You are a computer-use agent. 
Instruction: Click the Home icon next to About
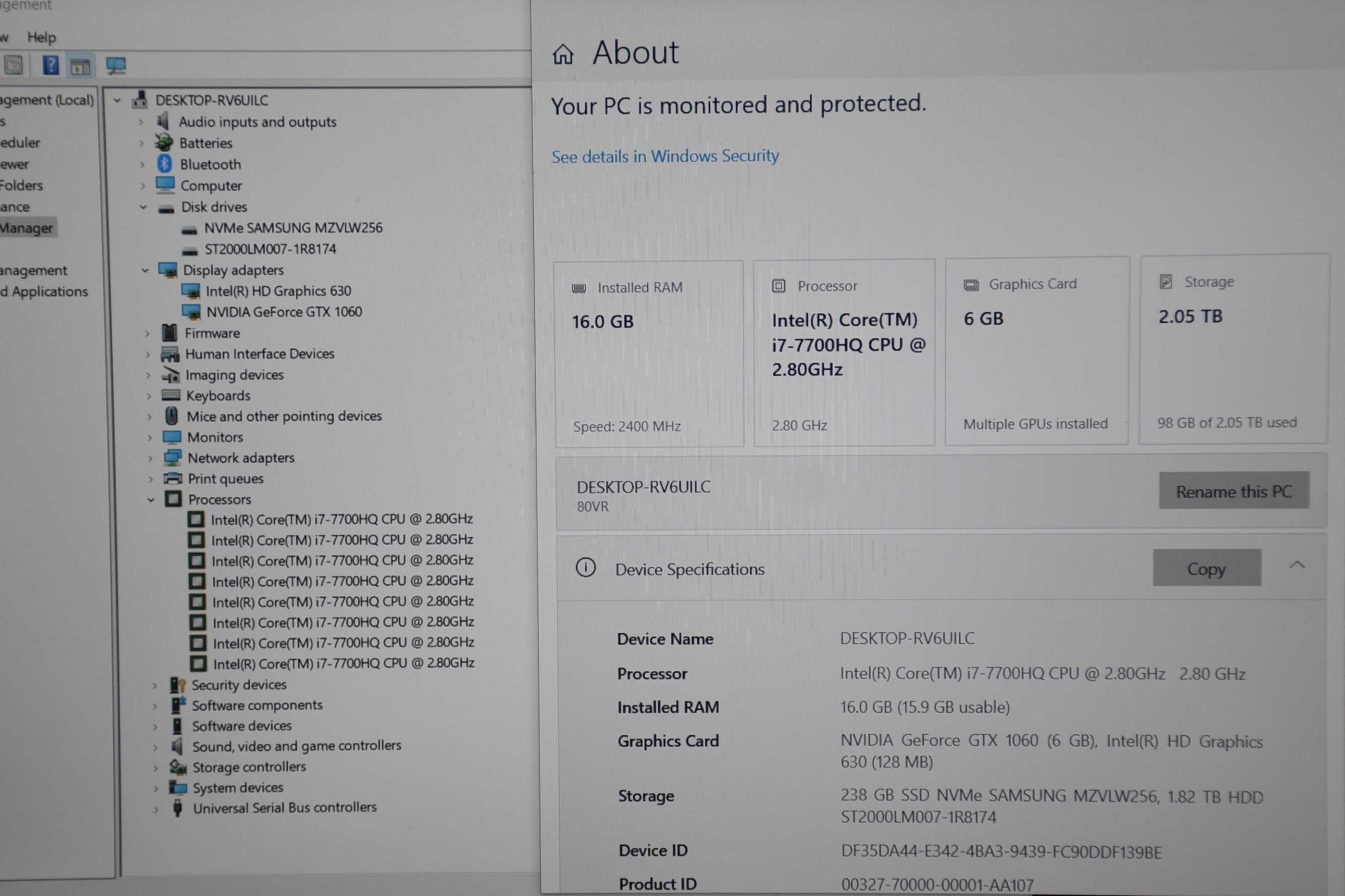point(563,54)
